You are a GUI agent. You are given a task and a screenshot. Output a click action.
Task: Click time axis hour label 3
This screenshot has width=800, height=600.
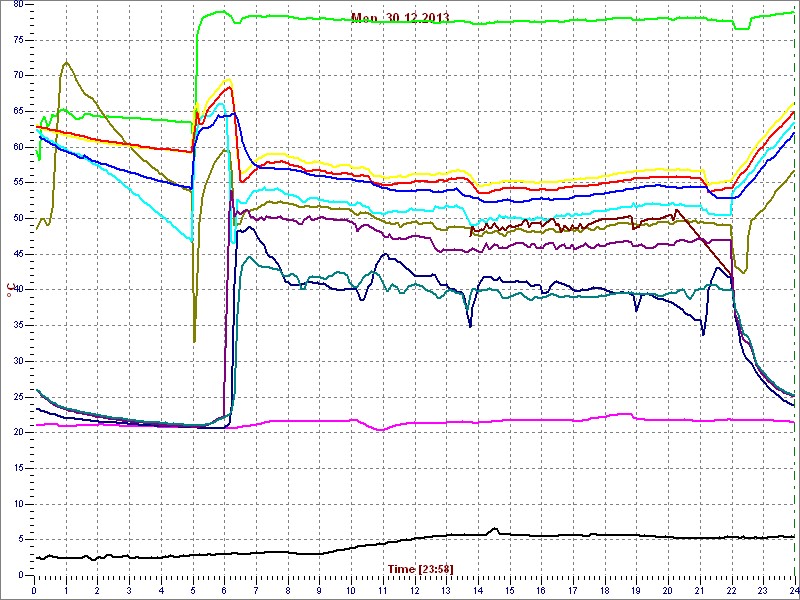click(x=130, y=588)
